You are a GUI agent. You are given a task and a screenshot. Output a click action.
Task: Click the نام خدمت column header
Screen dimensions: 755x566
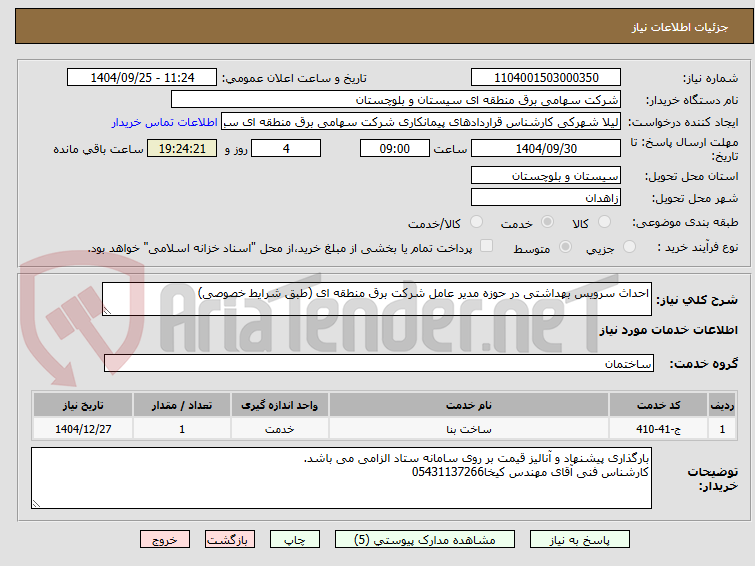coord(469,405)
